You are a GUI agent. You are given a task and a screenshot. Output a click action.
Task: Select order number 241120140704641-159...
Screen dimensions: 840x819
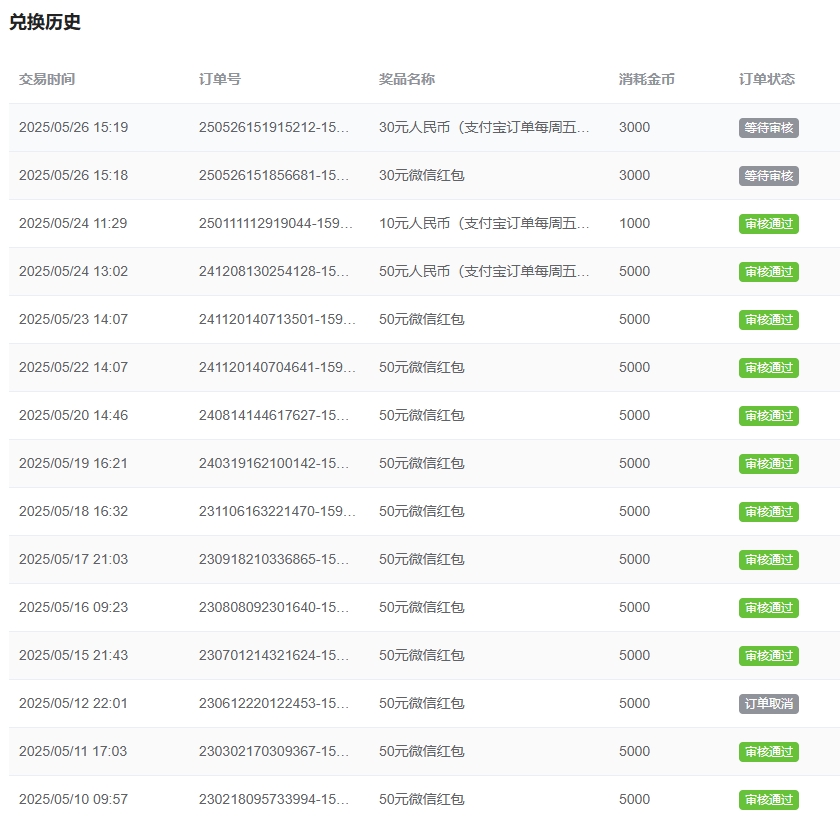click(277, 367)
